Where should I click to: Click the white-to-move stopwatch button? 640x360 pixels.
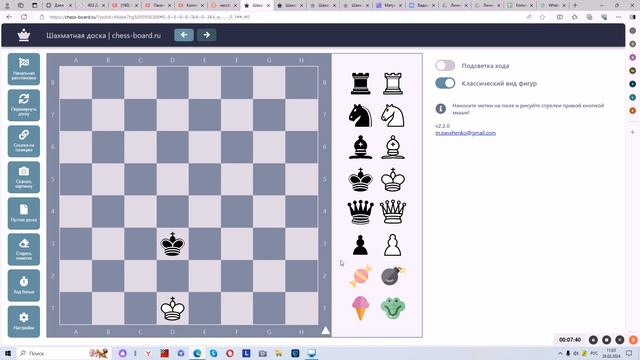tap(24, 285)
